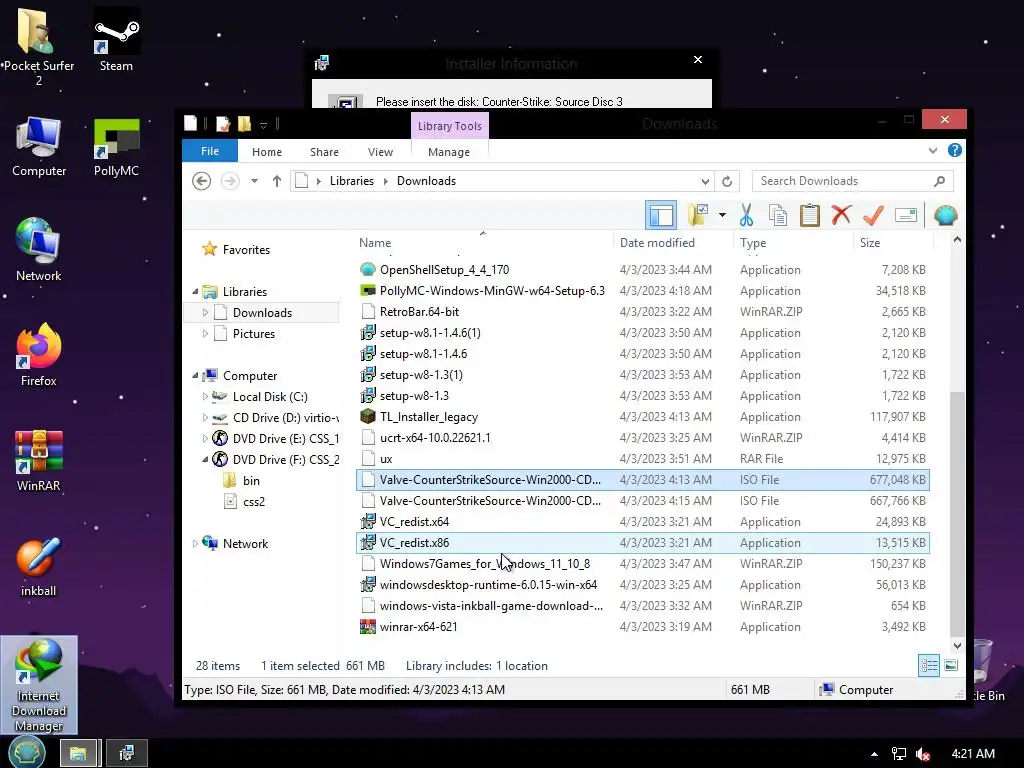Click the shell Start button on taskbar
Image resolution: width=1024 pixels, height=768 pixels.
point(26,753)
